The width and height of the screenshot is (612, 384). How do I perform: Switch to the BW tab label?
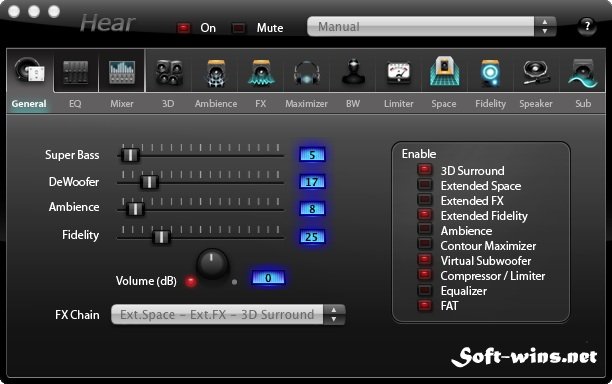(353, 104)
